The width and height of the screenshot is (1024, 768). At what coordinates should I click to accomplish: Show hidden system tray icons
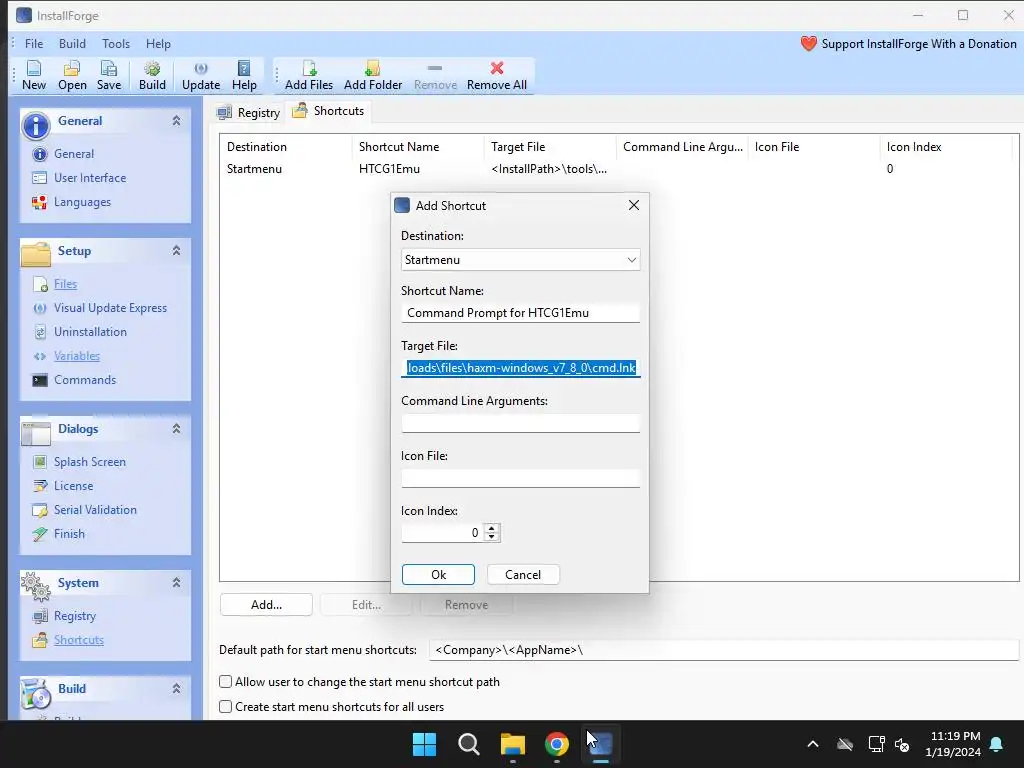tap(813, 744)
